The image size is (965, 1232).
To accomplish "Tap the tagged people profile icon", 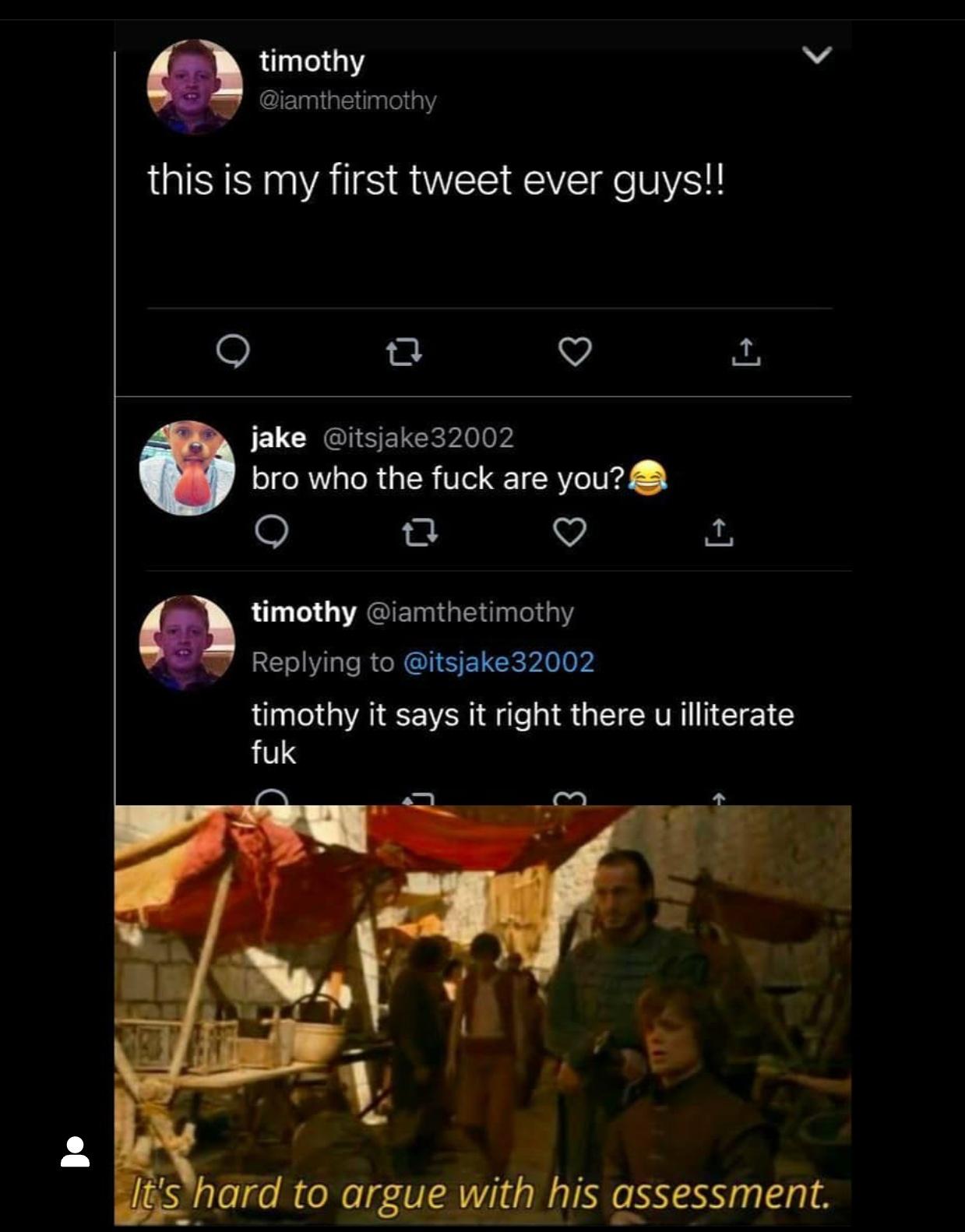I will (76, 1152).
